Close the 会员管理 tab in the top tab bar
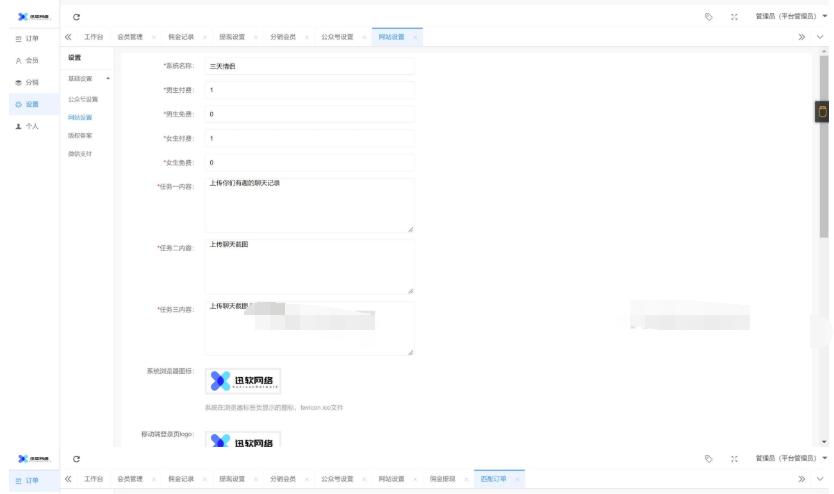The height and width of the screenshot is (494, 834). click(x=154, y=37)
